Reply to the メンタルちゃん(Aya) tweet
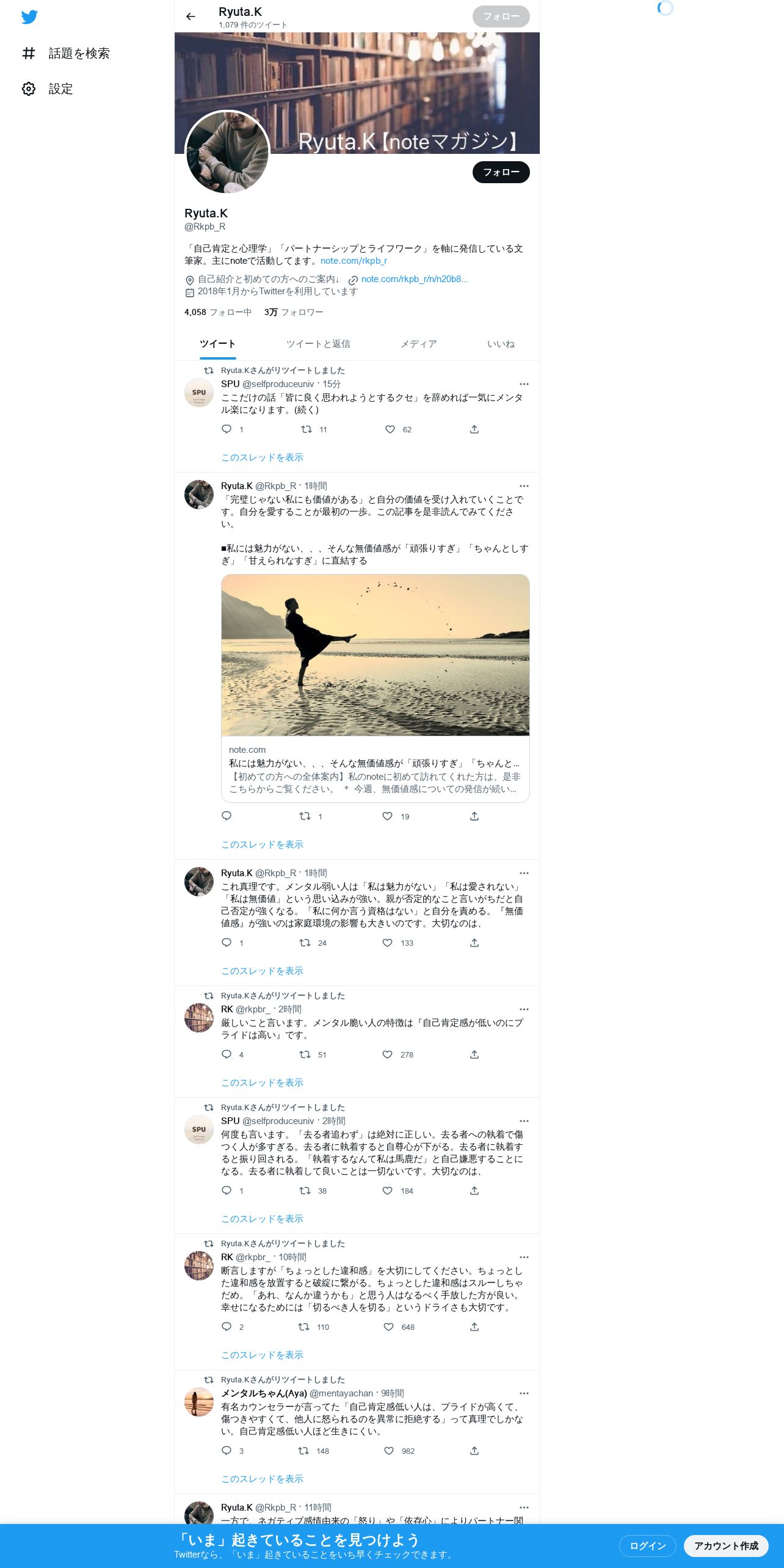Screen dimensions: 784x1568 [227, 1451]
